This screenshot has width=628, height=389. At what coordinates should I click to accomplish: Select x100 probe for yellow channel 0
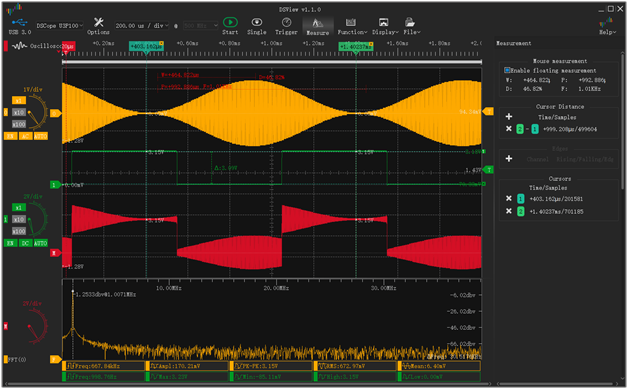pyautogui.click(x=18, y=124)
